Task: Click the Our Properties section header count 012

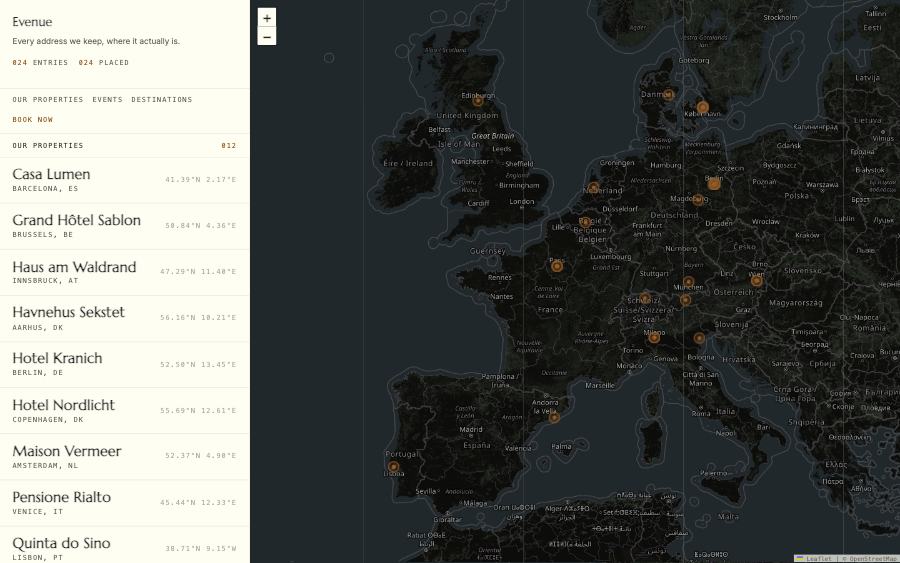Action: pyautogui.click(x=228, y=146)
